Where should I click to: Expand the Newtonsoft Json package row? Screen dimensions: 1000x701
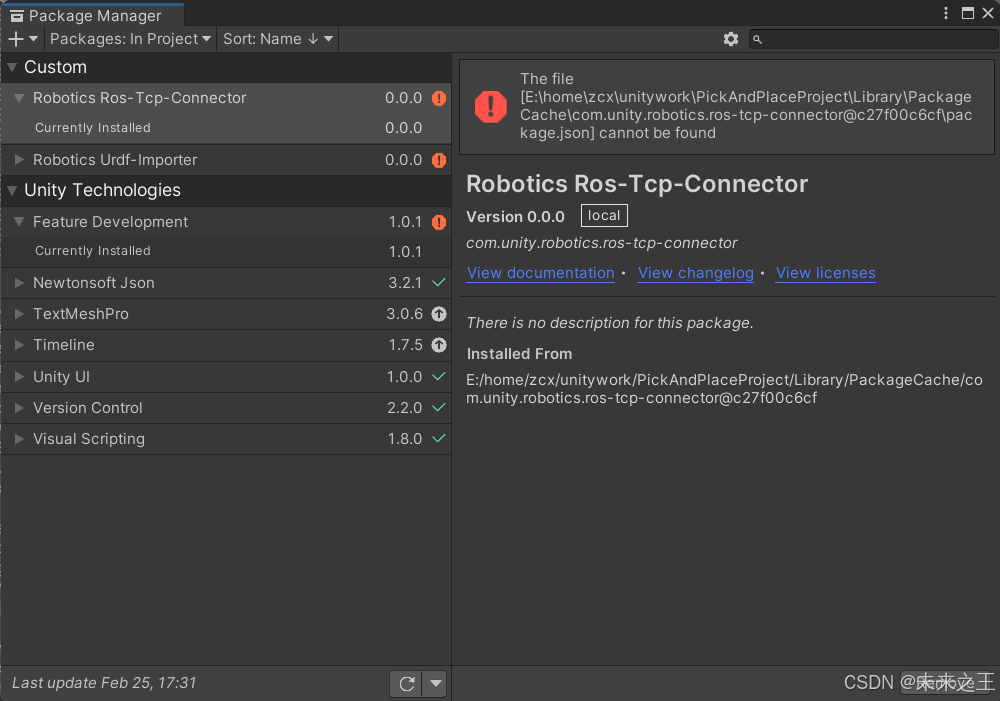click(x=19, y=283)
